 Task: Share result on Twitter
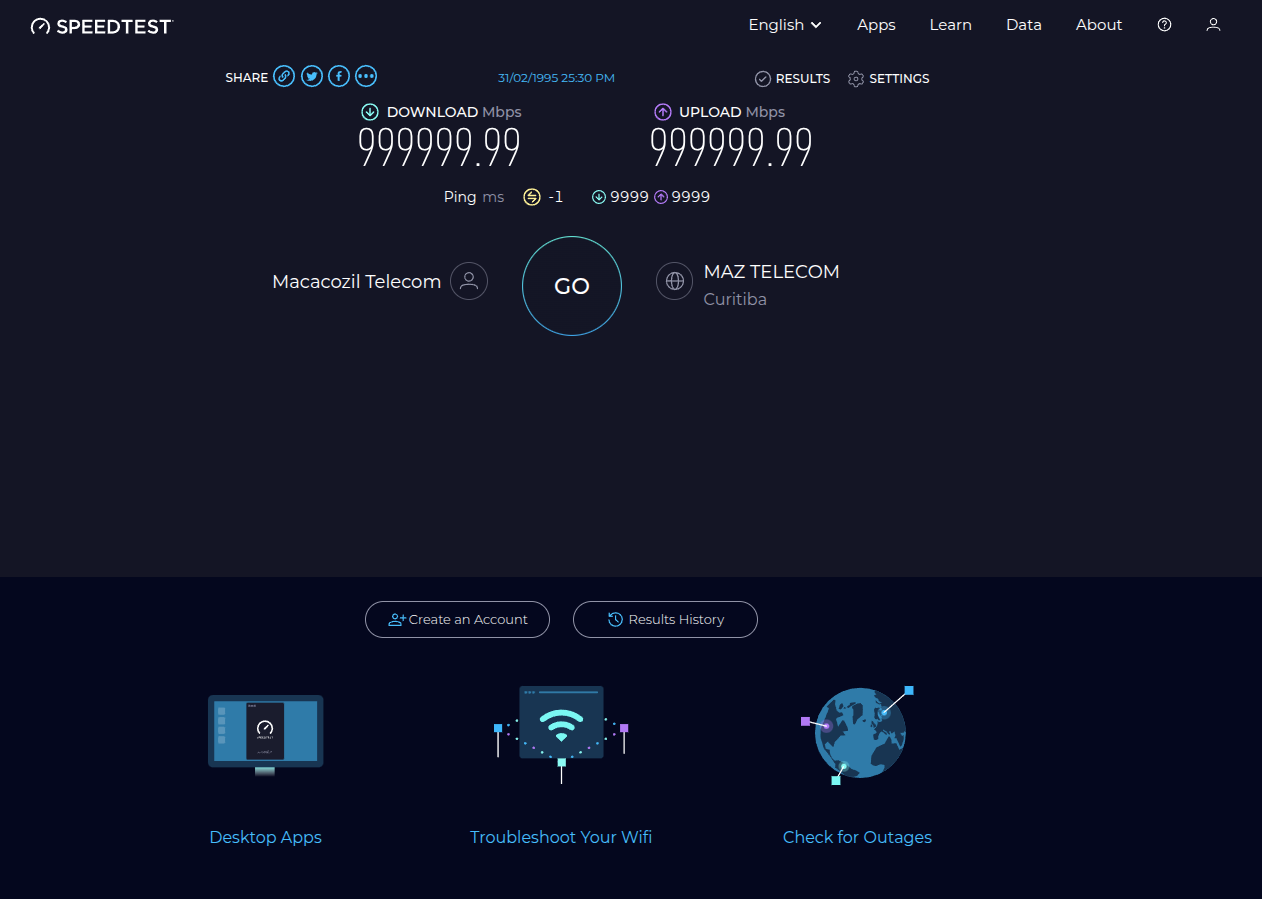(312, 76)
